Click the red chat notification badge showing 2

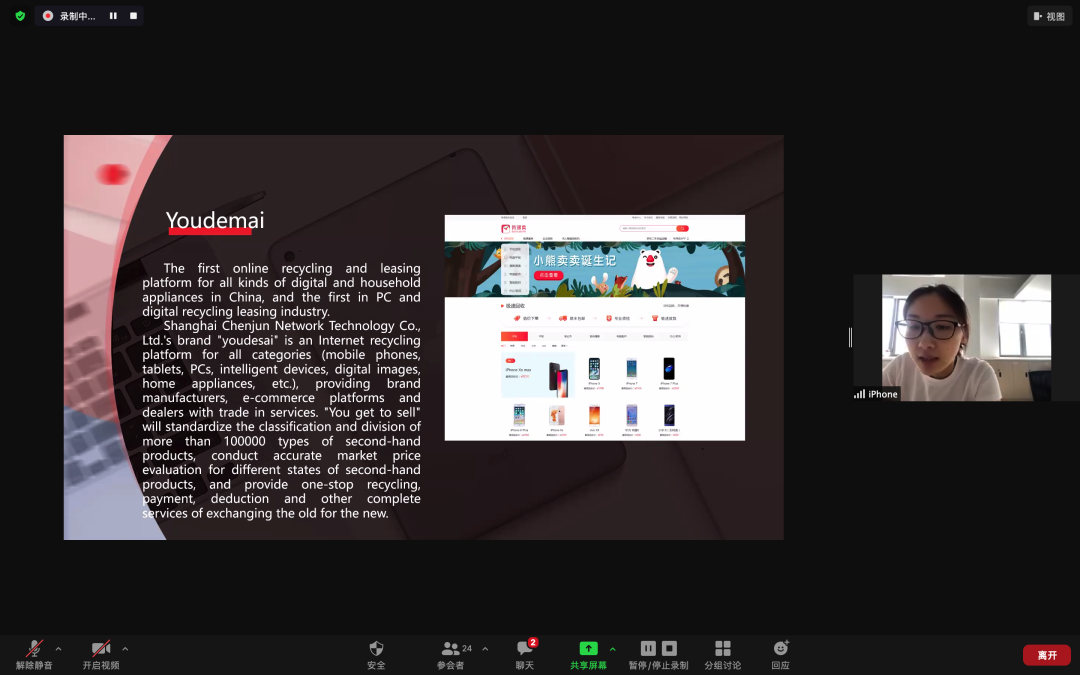(x=532, y=643)
